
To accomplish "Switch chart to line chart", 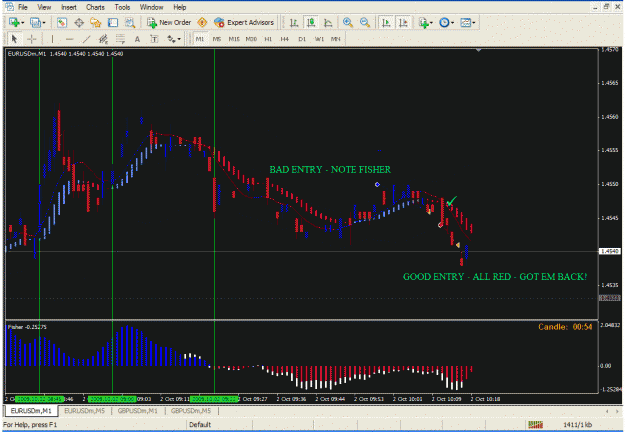I will click(328, 23).
